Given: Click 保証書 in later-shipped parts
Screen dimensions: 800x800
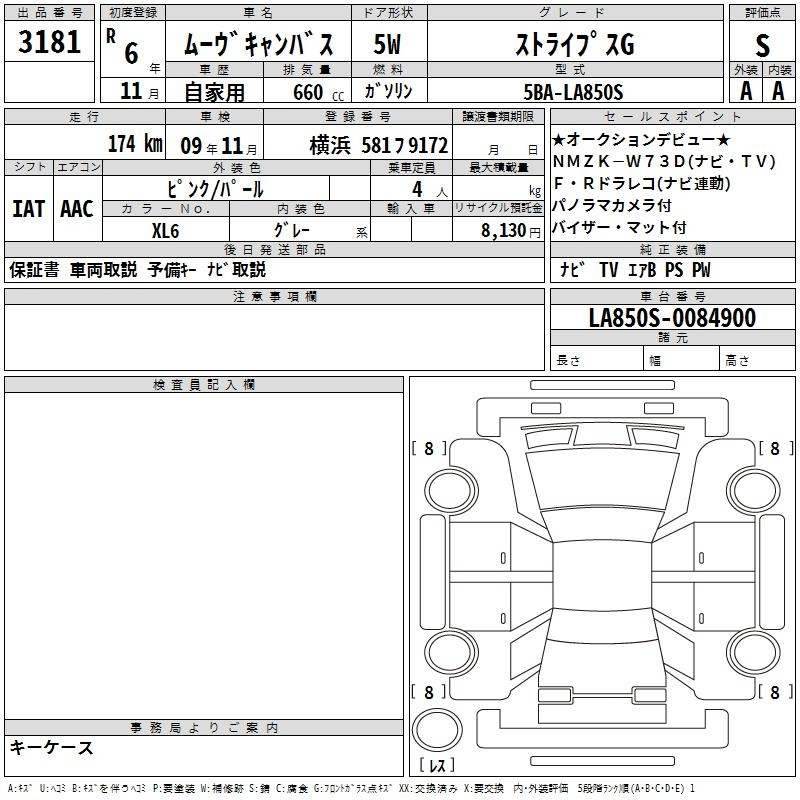Looking at the screenshot, I should 34,269.
